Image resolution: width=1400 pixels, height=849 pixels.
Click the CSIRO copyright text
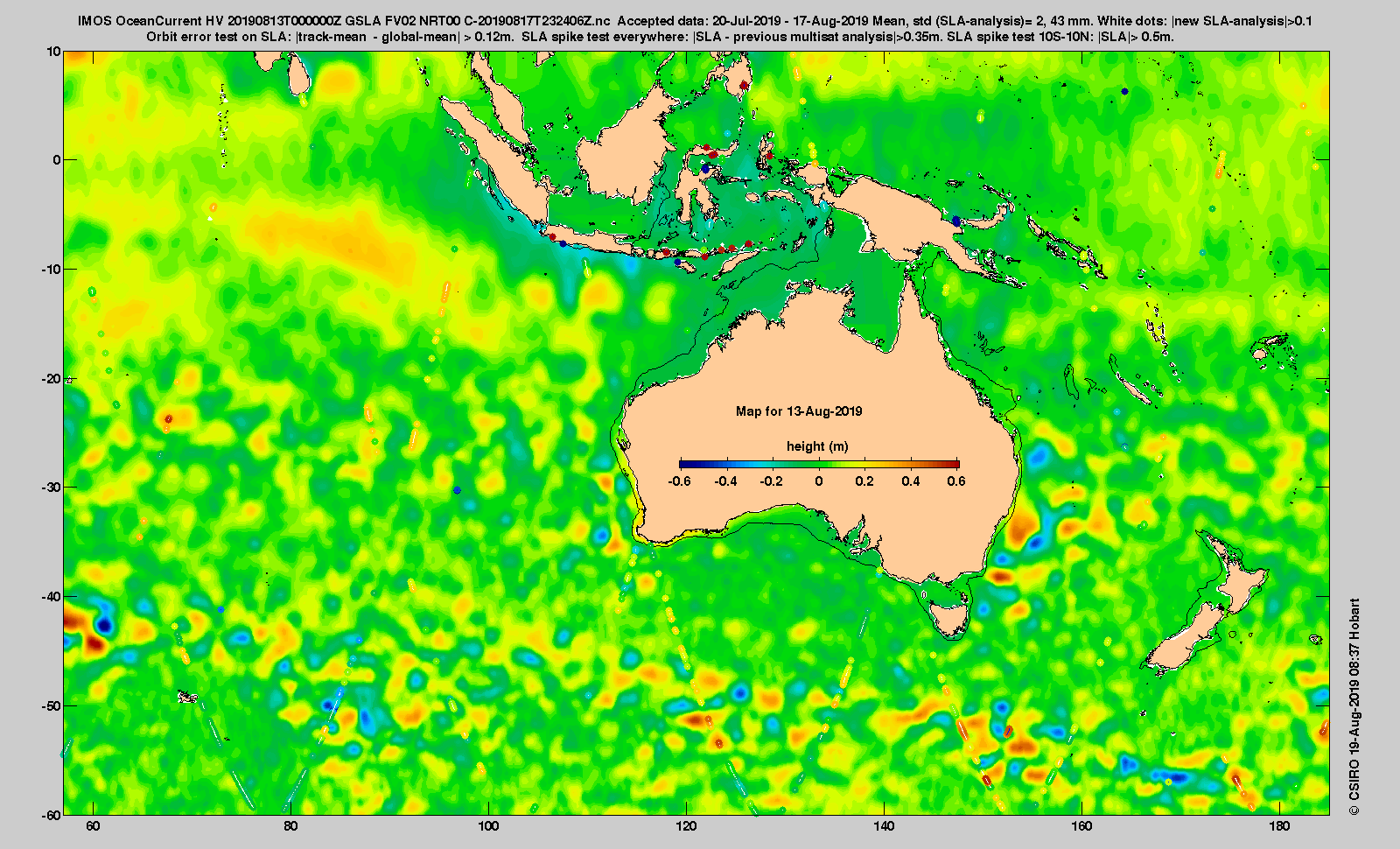tap(1354, 707)
